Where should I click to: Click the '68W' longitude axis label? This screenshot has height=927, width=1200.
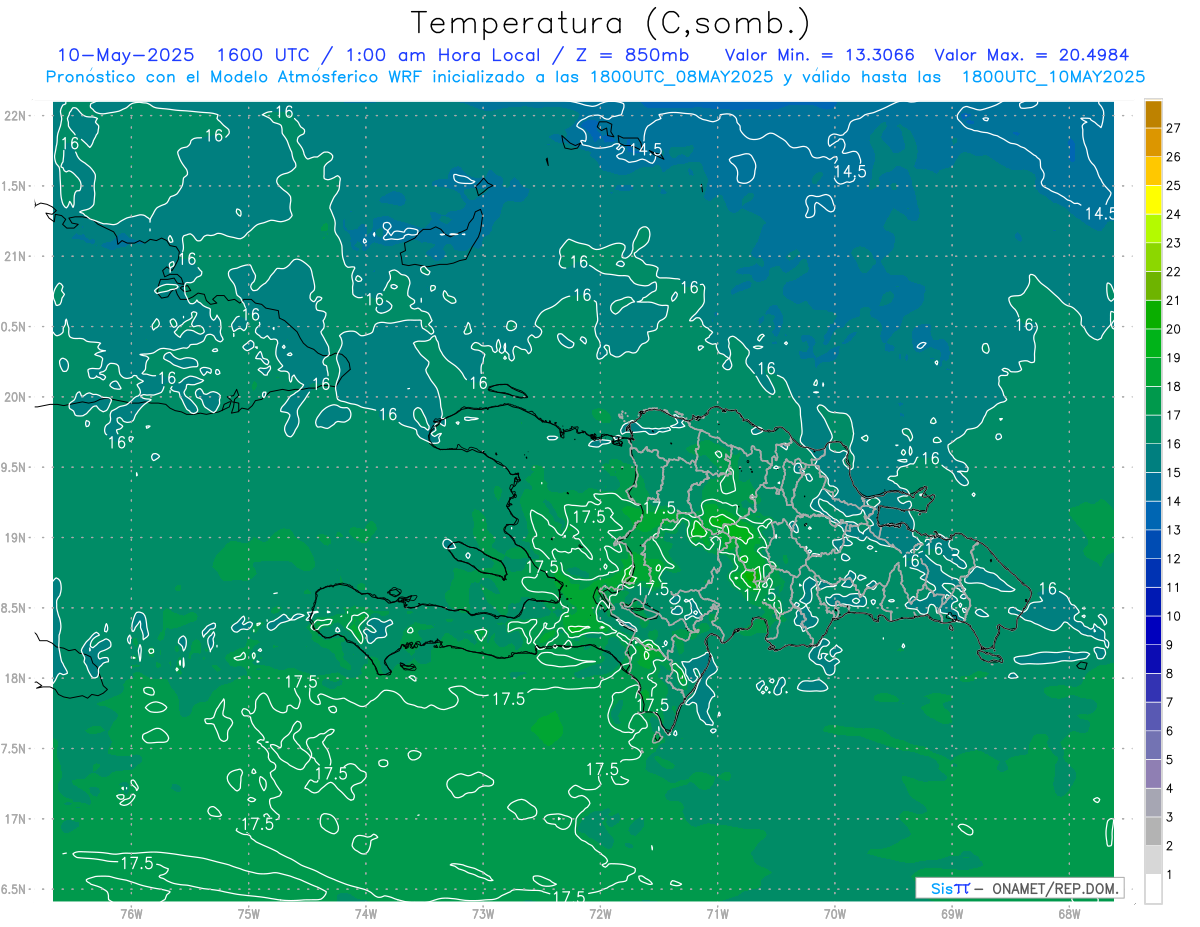(1069, 914)
